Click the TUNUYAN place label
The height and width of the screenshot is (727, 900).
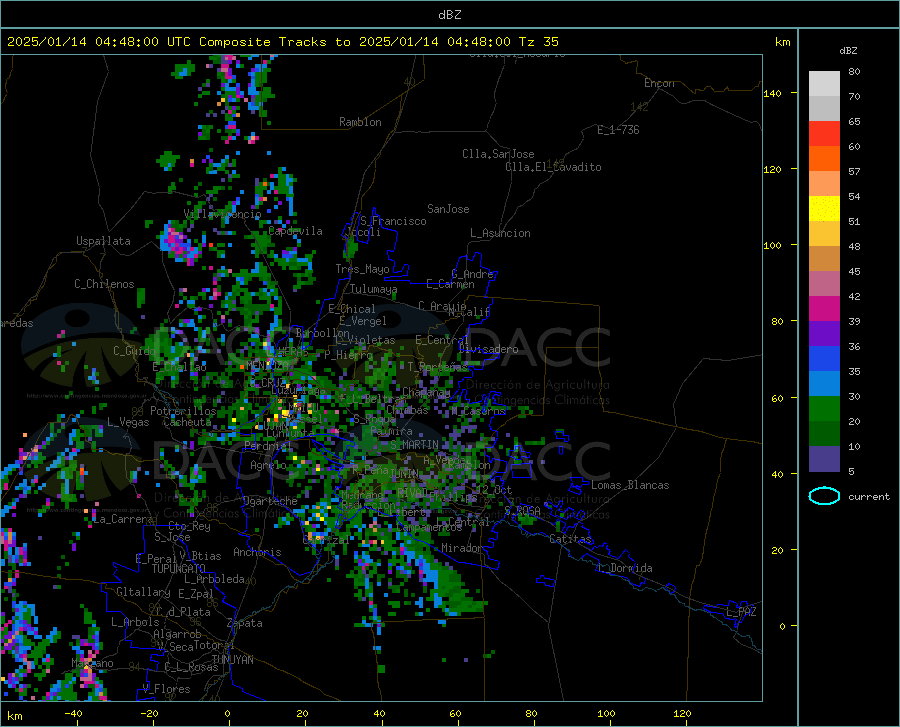232,660
